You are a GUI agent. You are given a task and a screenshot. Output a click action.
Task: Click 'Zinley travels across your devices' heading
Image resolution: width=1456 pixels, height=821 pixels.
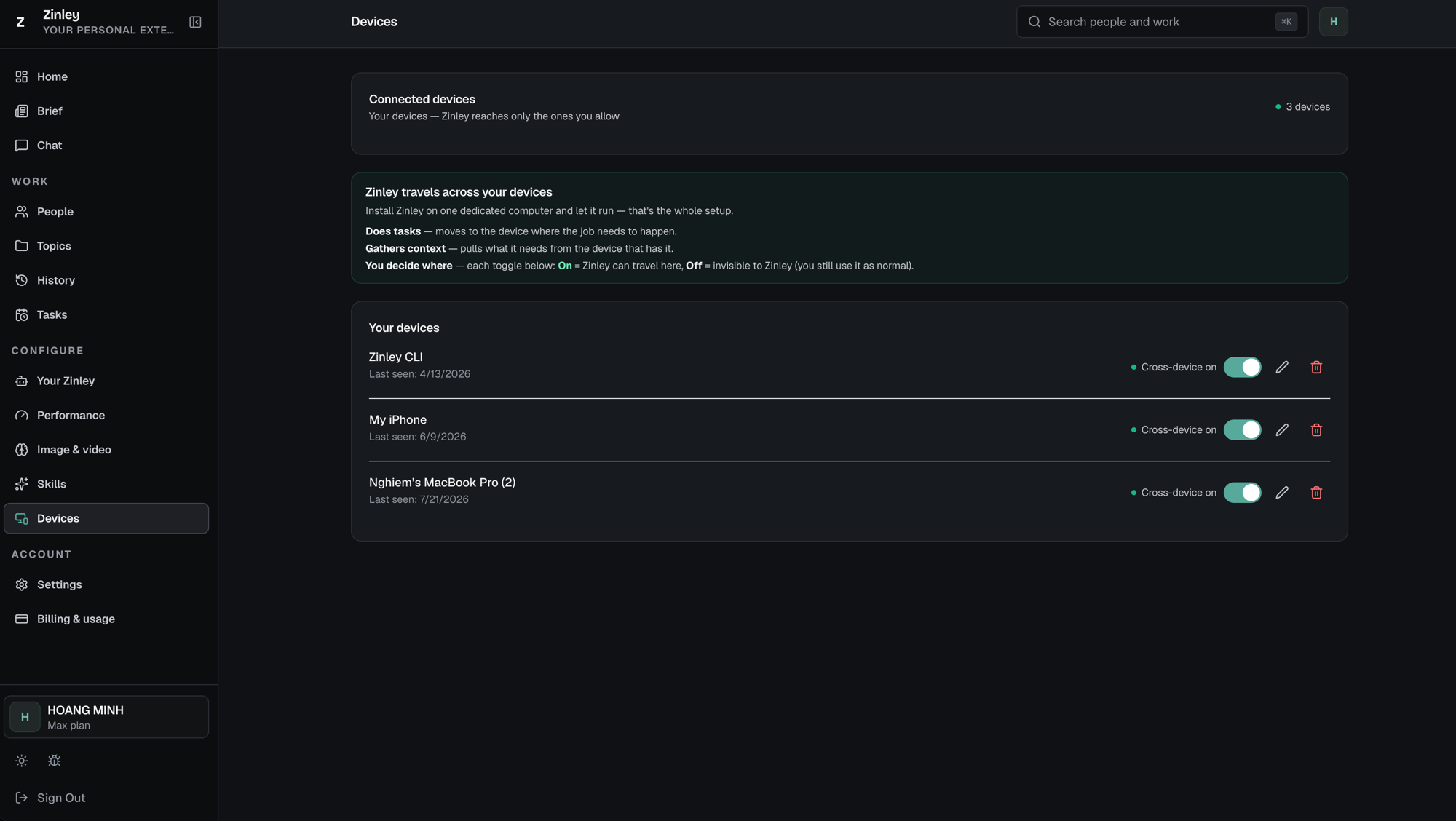coord(459,192)
